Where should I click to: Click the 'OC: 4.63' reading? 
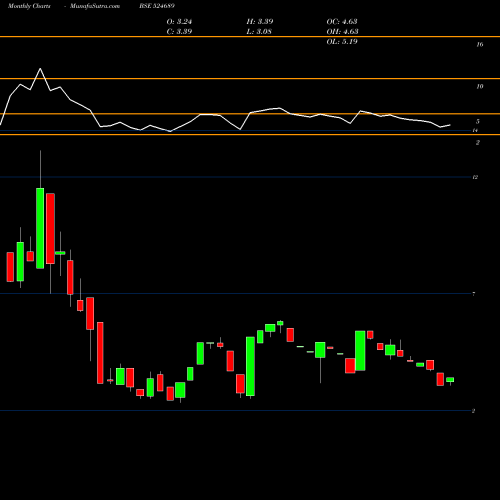click(x=342, y=22)
